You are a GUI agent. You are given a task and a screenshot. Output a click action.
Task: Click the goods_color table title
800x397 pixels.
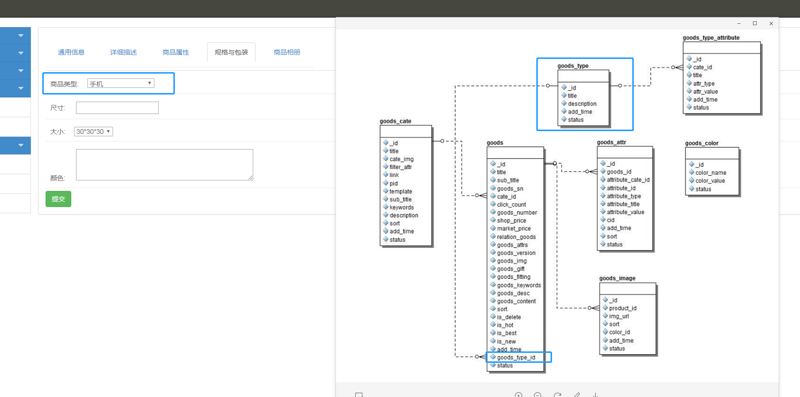click(x=702, y=143)
